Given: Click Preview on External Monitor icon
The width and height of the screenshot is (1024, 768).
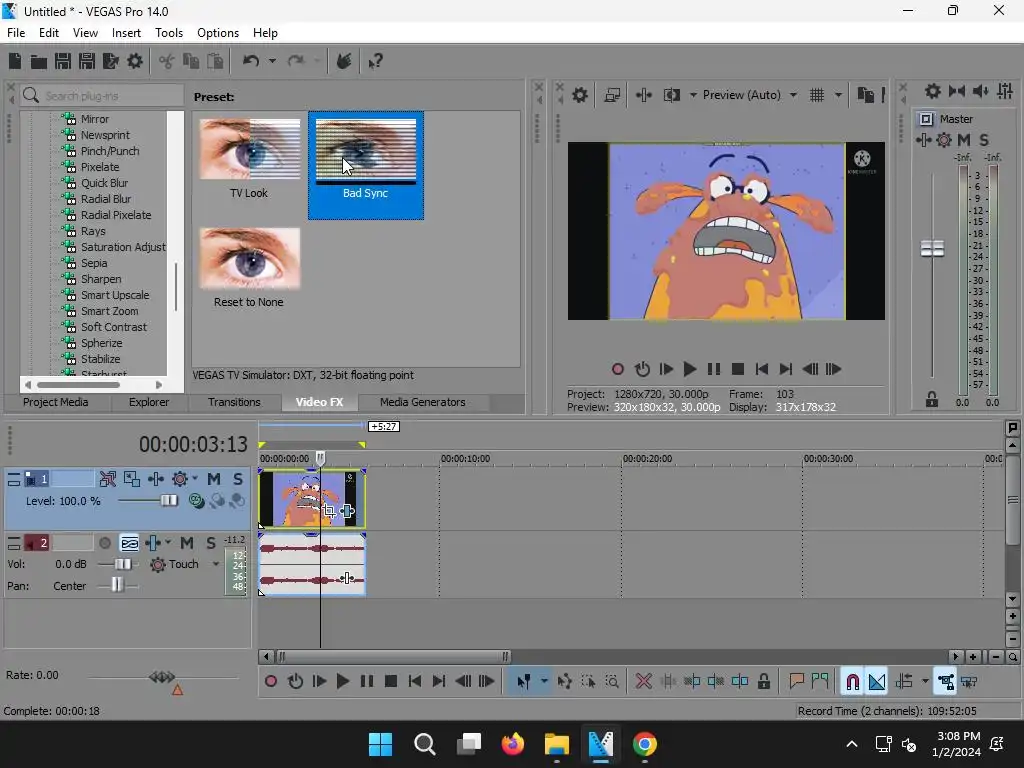Looking at the screenshot, I should [x=612, y=95].
